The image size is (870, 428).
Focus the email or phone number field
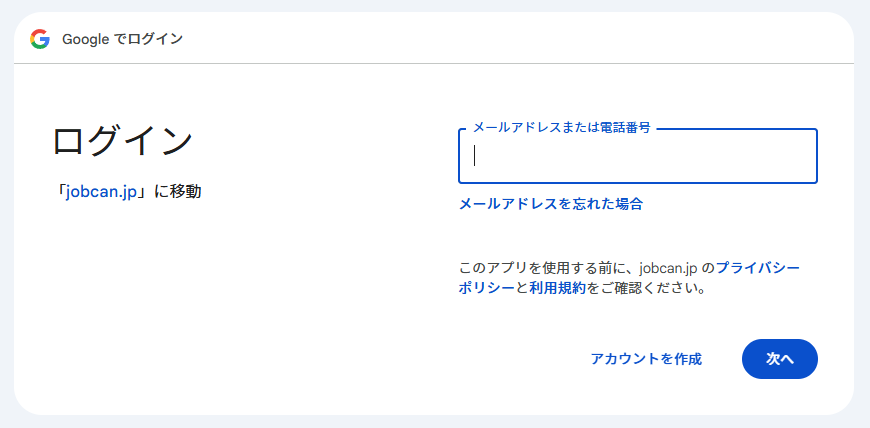(640, 157)
